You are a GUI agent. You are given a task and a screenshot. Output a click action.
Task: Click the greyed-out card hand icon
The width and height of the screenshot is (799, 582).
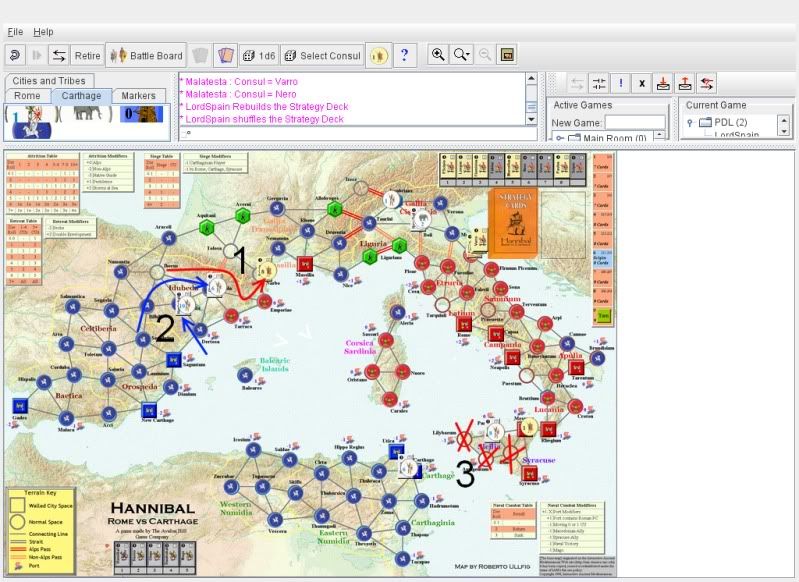coord(200,55)
